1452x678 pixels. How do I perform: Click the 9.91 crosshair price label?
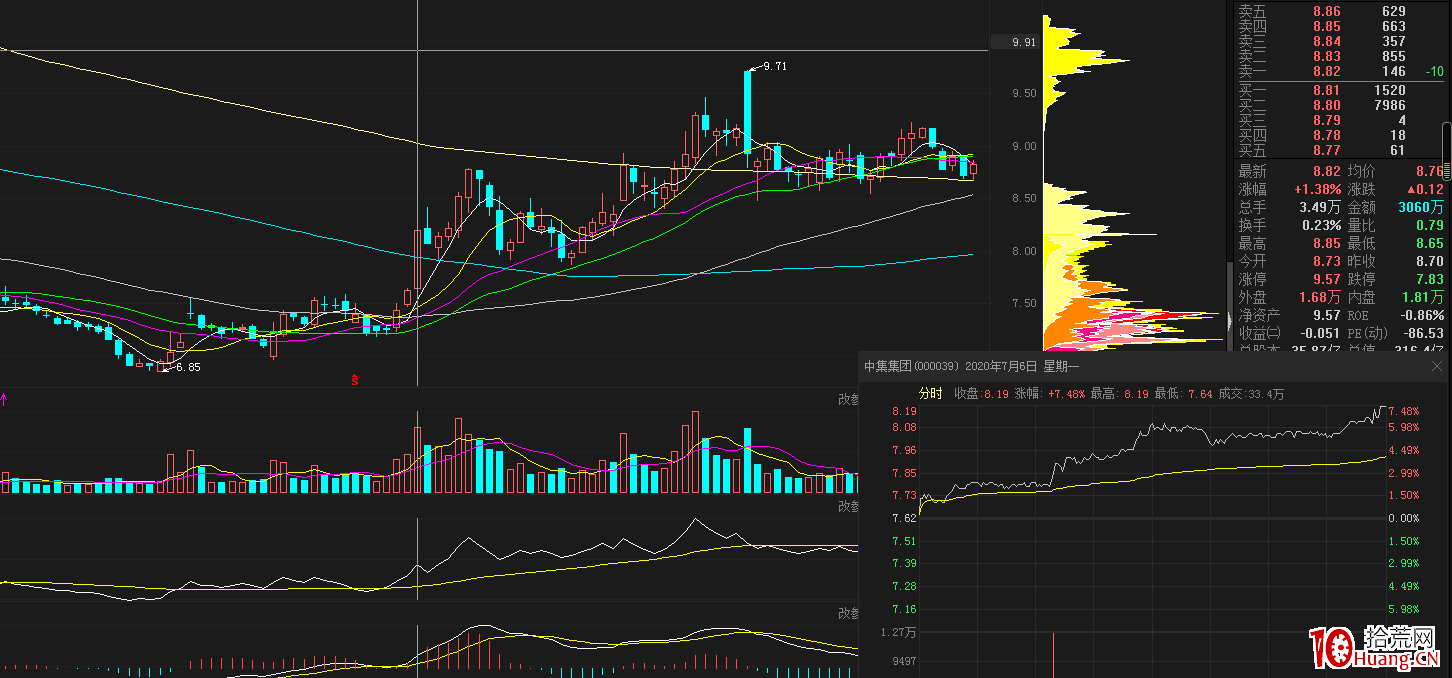click(1024, 43)
